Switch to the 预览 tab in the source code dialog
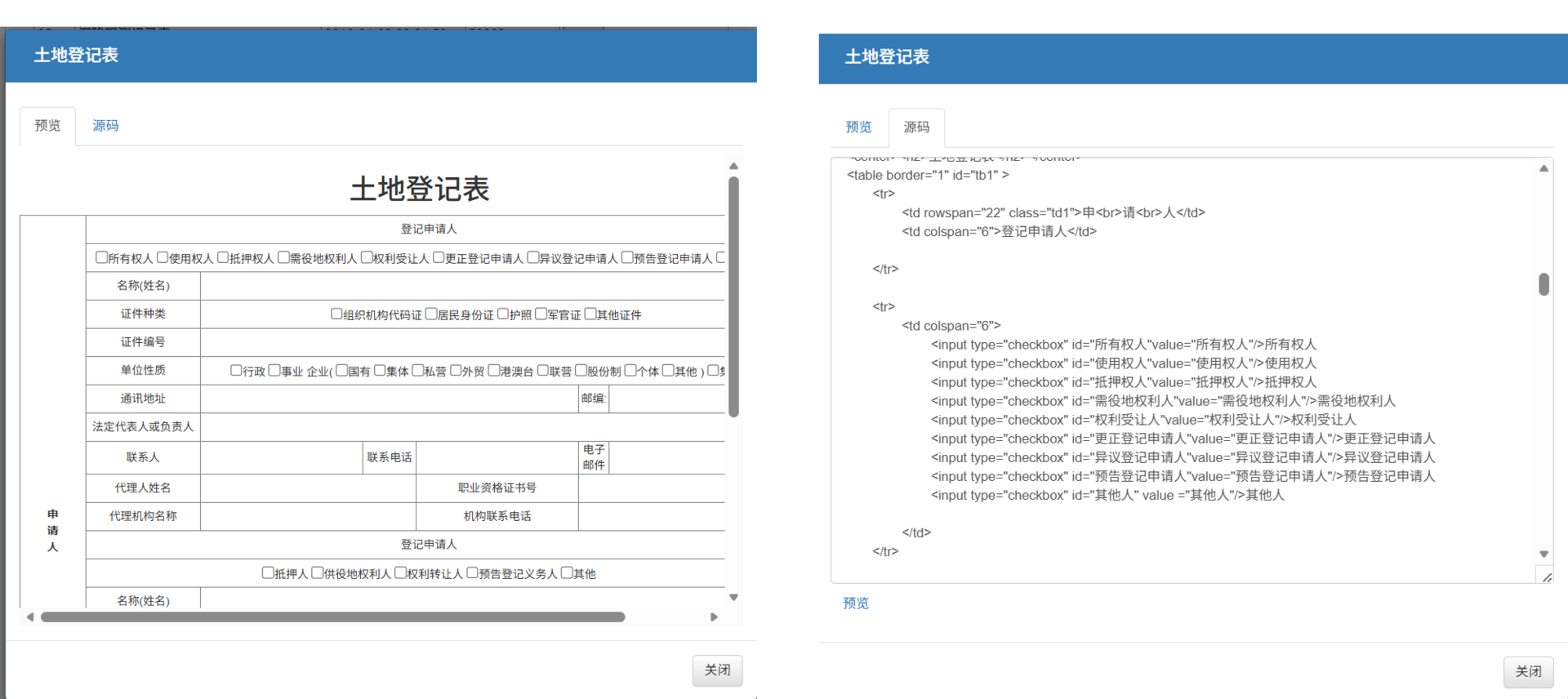1568x699 pixels. click(x=858, y=127)
